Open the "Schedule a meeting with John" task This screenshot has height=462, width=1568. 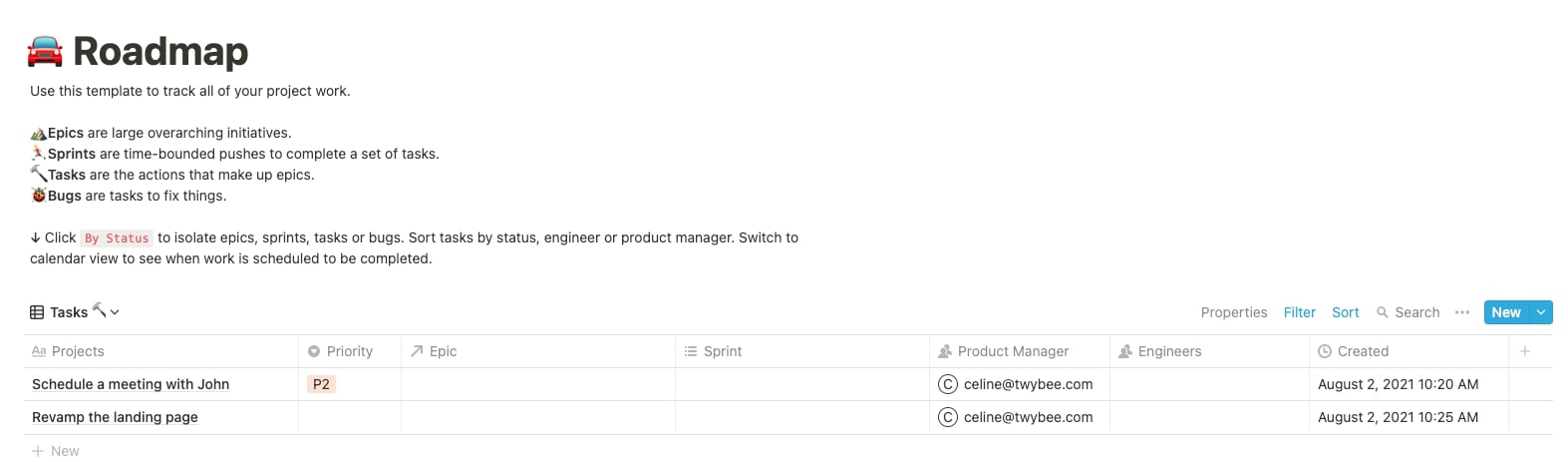tap(131, 384)
